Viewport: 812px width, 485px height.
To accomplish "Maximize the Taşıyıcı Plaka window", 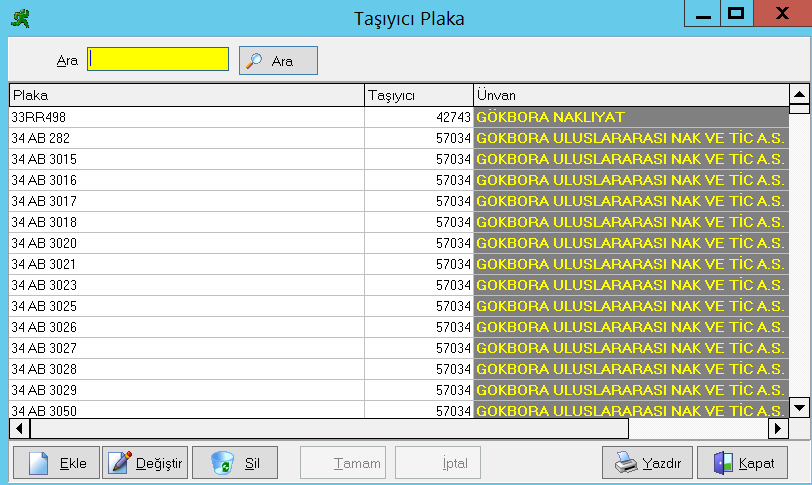I will (x=736, y=14).
